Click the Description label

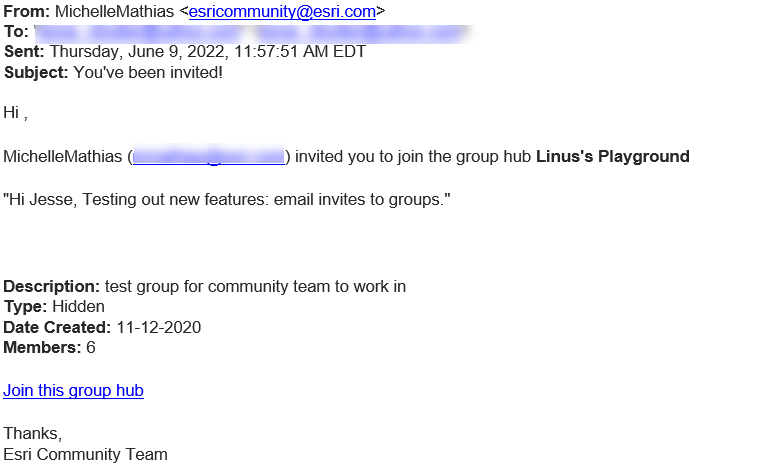51,287
